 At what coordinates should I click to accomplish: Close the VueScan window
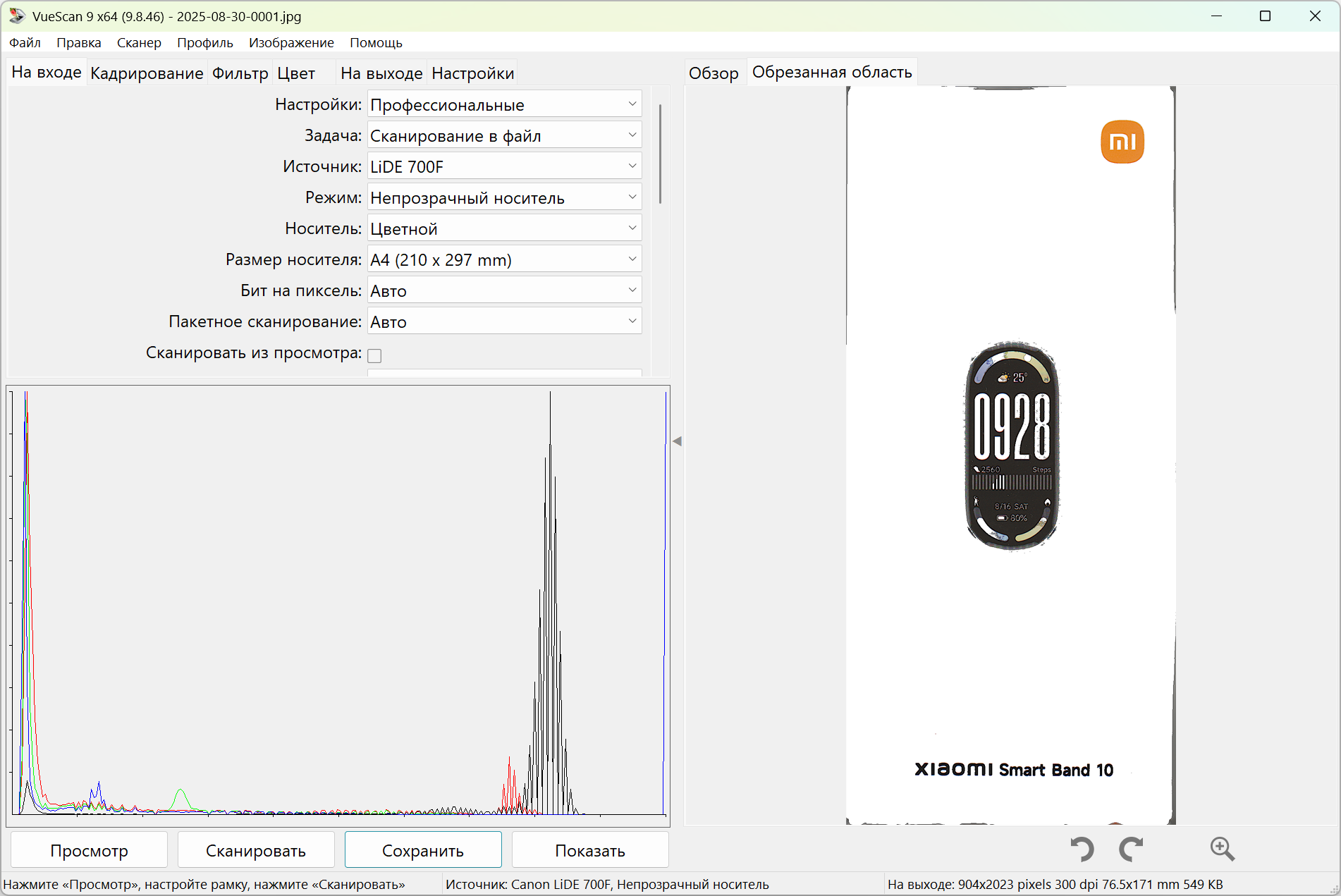coord(1315,16)
